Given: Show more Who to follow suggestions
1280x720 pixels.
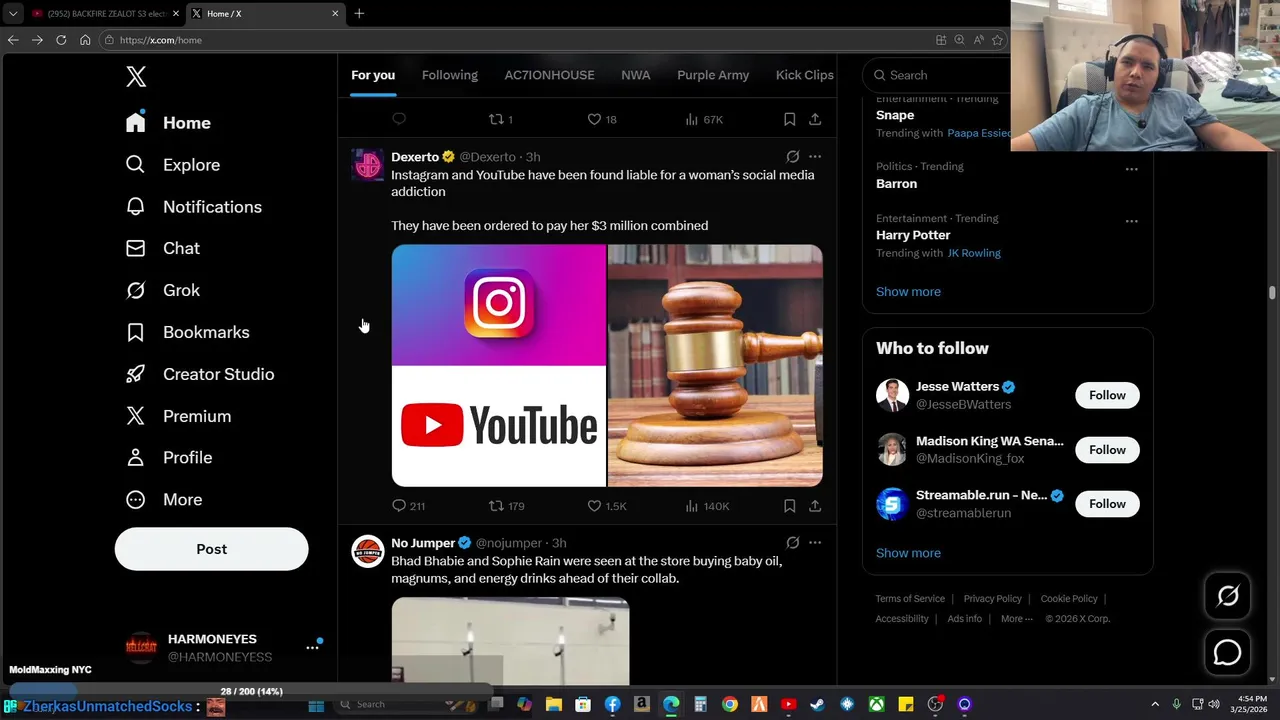Looking at the screenshot, I should (x=908, y=553).
